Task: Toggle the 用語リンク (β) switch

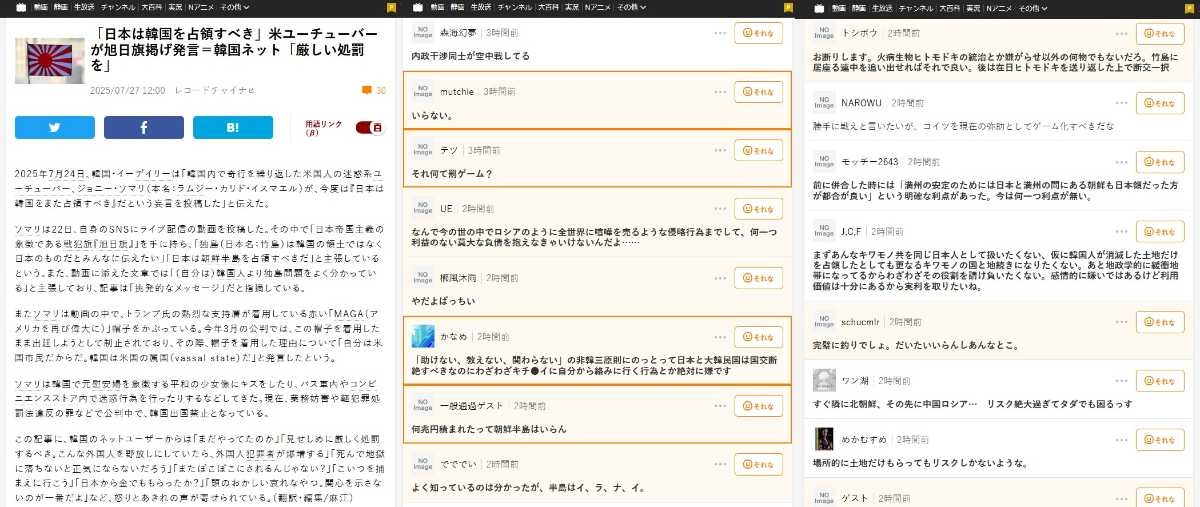Action: [x=368, y=127]
